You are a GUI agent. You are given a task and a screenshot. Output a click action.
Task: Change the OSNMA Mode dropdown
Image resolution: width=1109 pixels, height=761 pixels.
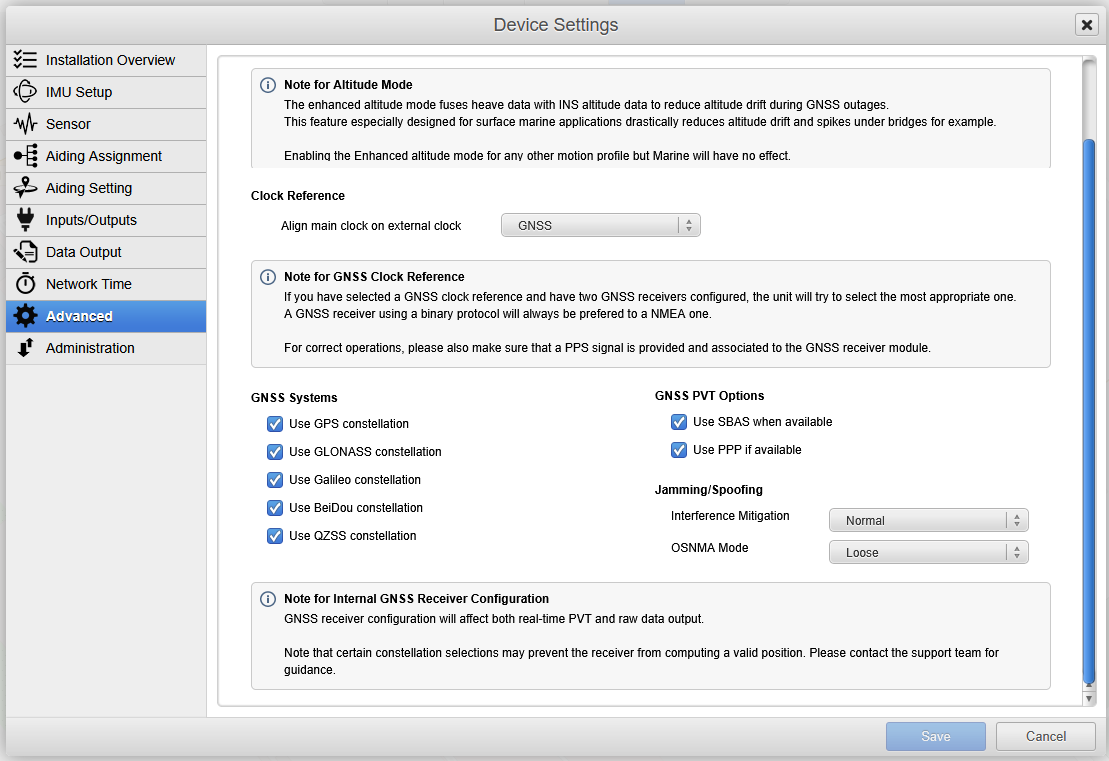click(x=928, y=551)
